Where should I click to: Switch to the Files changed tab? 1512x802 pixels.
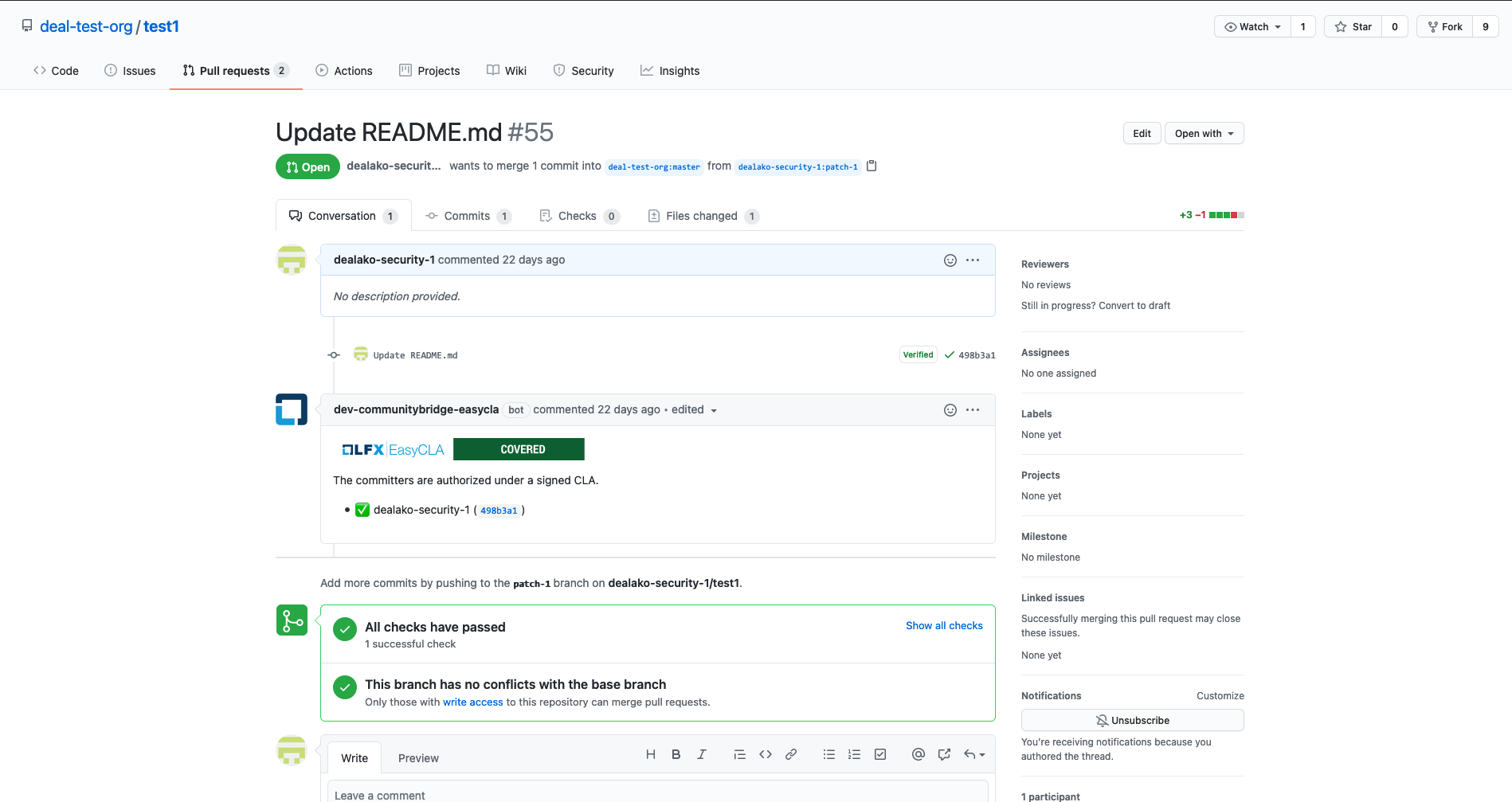pos(703,216)
